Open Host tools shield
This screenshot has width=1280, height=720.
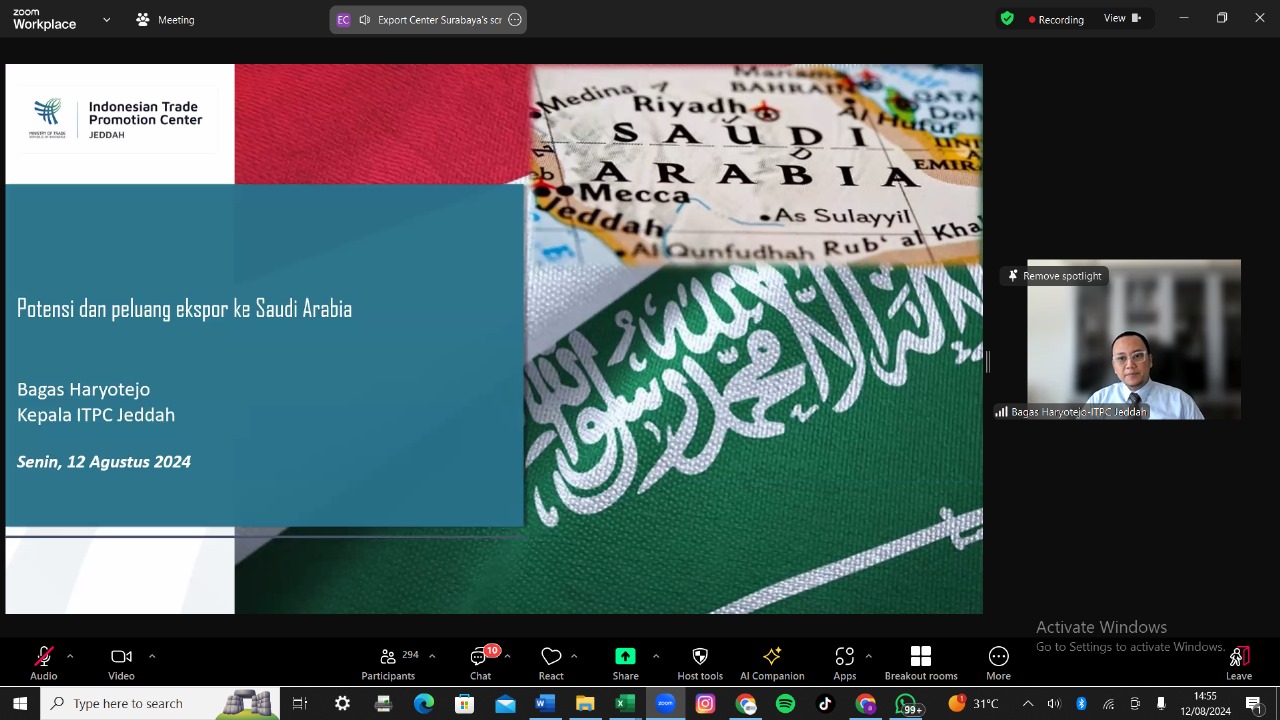click(x=700, y=663)
